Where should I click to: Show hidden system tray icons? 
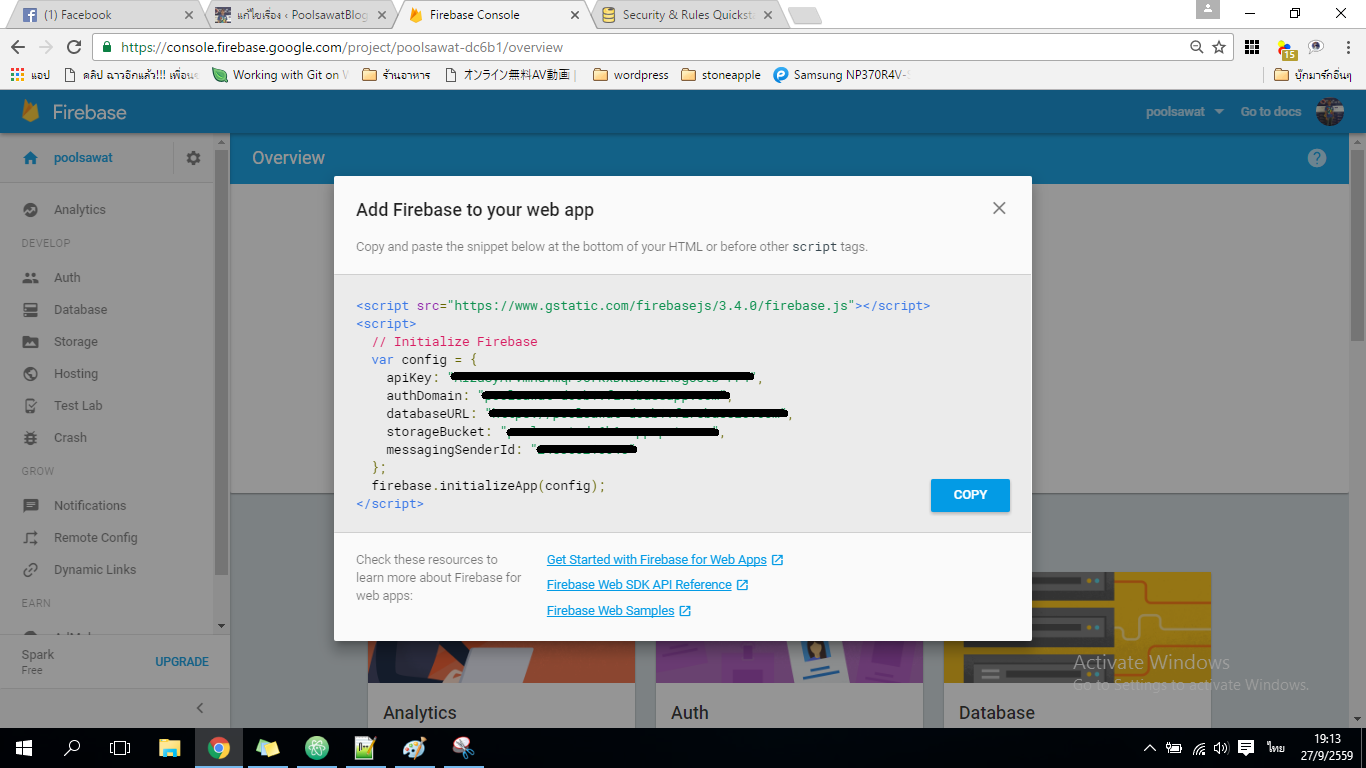[x=1149, y=748]
